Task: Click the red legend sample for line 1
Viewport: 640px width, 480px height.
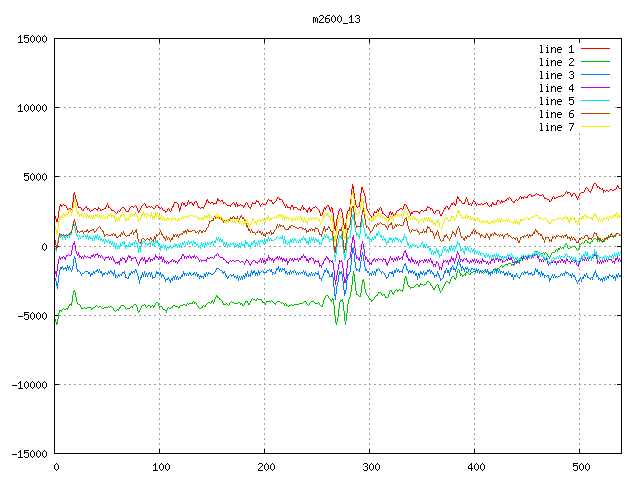Action: [x=595, y=49]
